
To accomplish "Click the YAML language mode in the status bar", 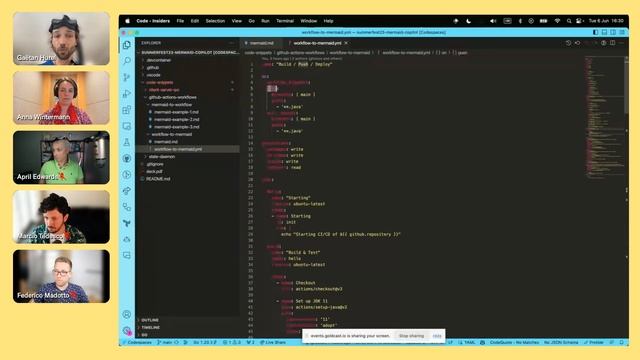I will tap(469, 342).
